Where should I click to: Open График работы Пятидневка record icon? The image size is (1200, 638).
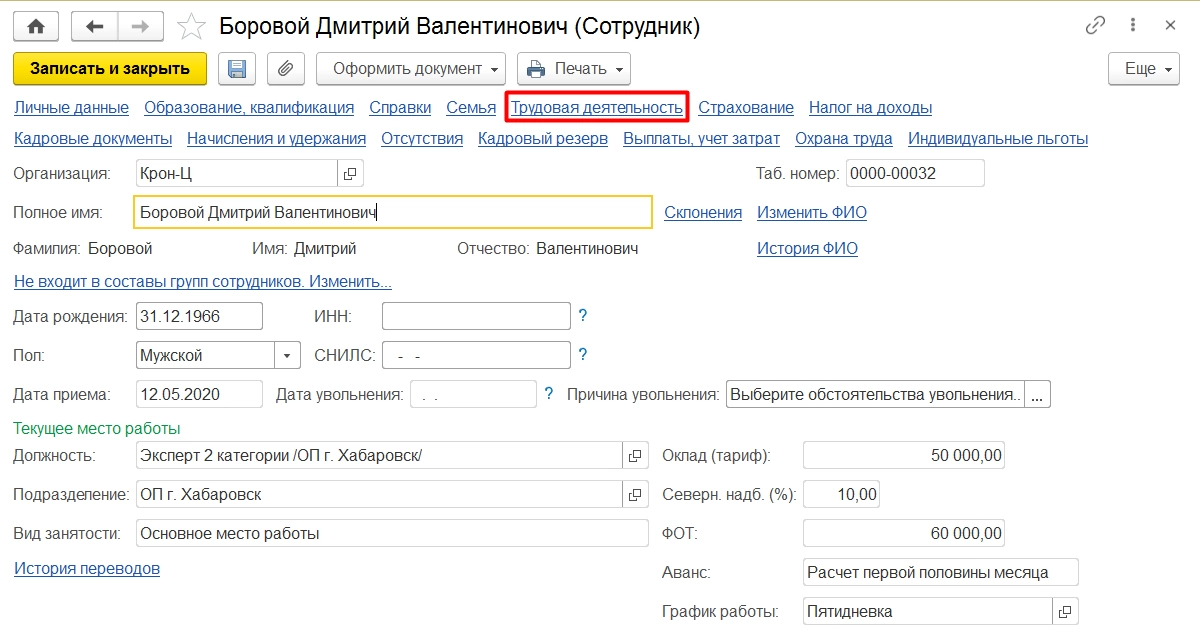(x=1066, y=611)
